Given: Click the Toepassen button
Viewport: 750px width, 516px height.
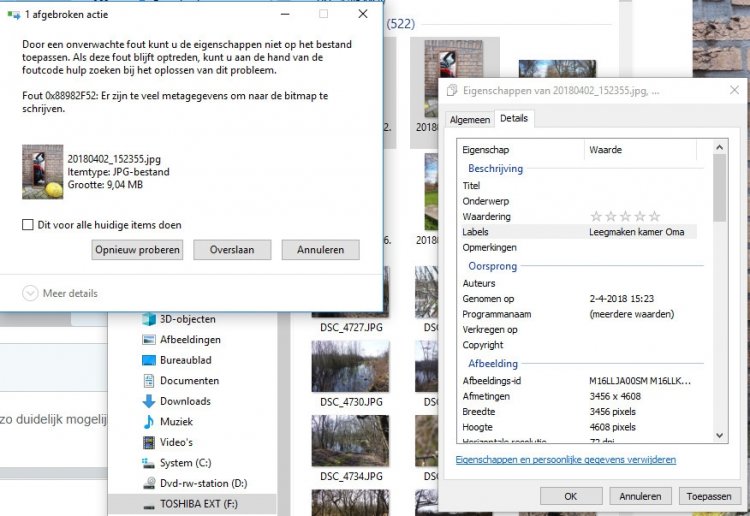Looking at the screenshot, I should pyautogui.click(x=708, y=495).
